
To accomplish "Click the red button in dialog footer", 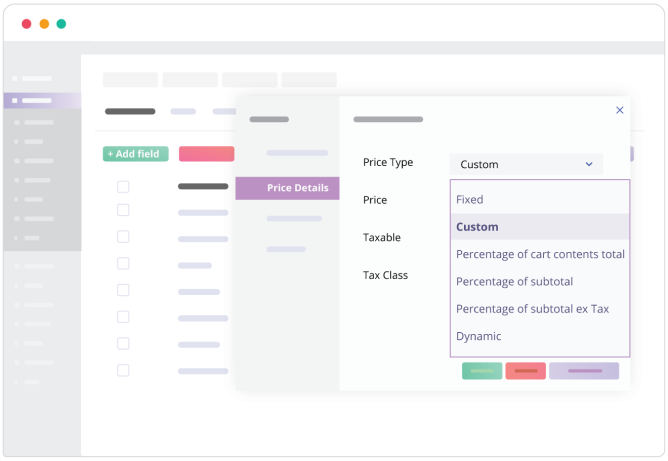I will pyautogui.click(x=526, y=371).
